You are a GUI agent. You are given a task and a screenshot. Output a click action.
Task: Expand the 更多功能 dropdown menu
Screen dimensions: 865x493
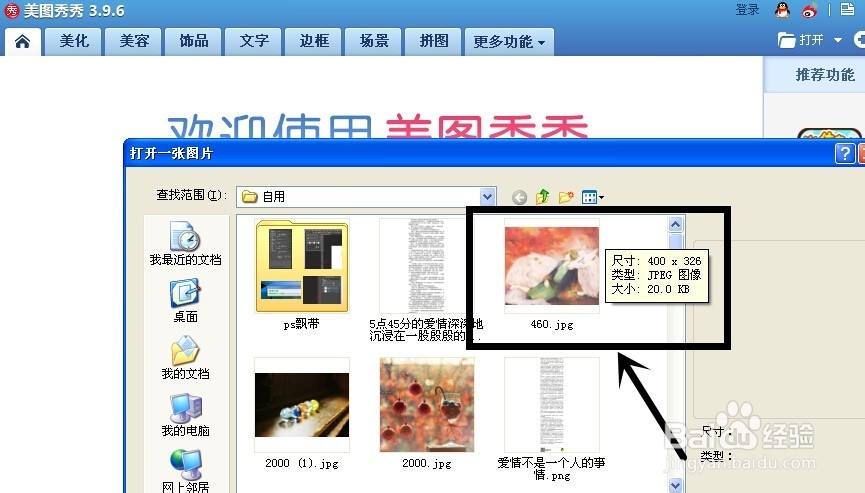click(509, 41)
